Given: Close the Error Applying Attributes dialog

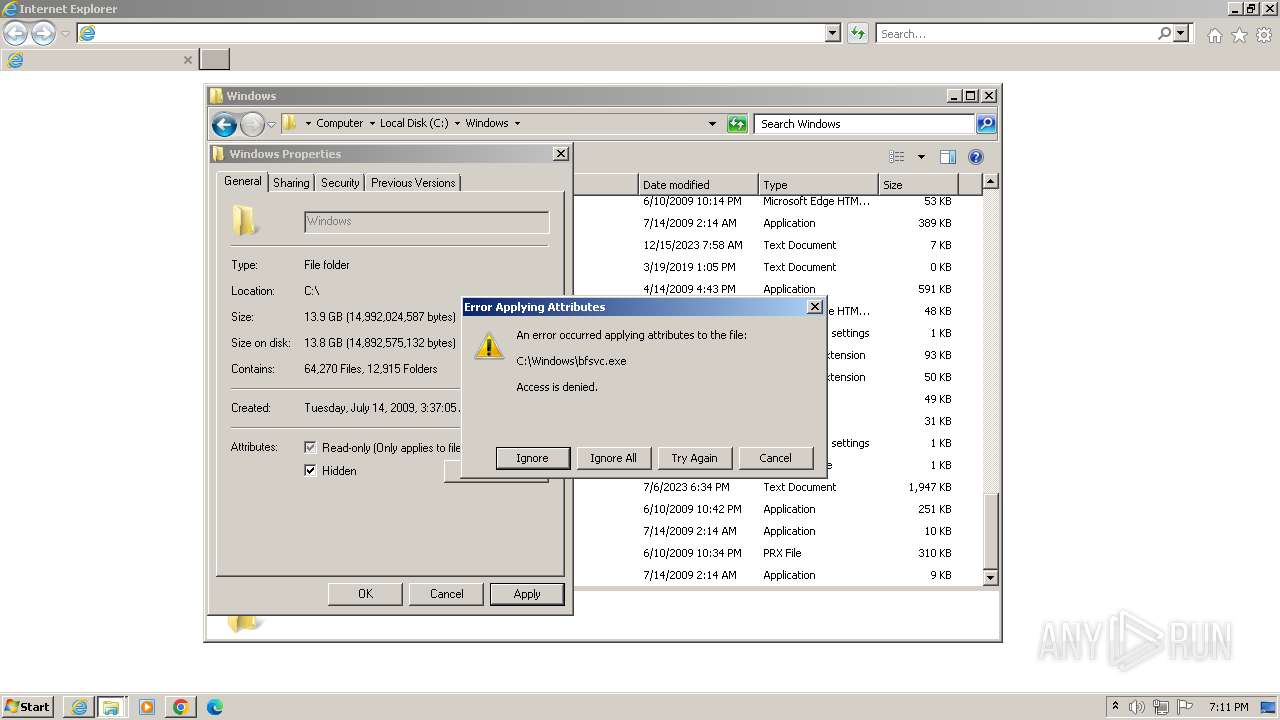Looking at the screenshot, I should [x=814, y=307].
